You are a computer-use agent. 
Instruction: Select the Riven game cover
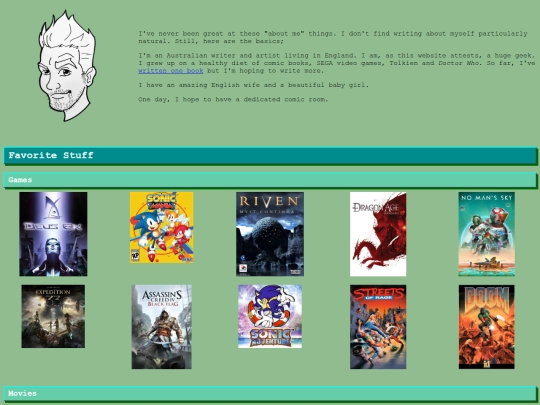[270, 234]
